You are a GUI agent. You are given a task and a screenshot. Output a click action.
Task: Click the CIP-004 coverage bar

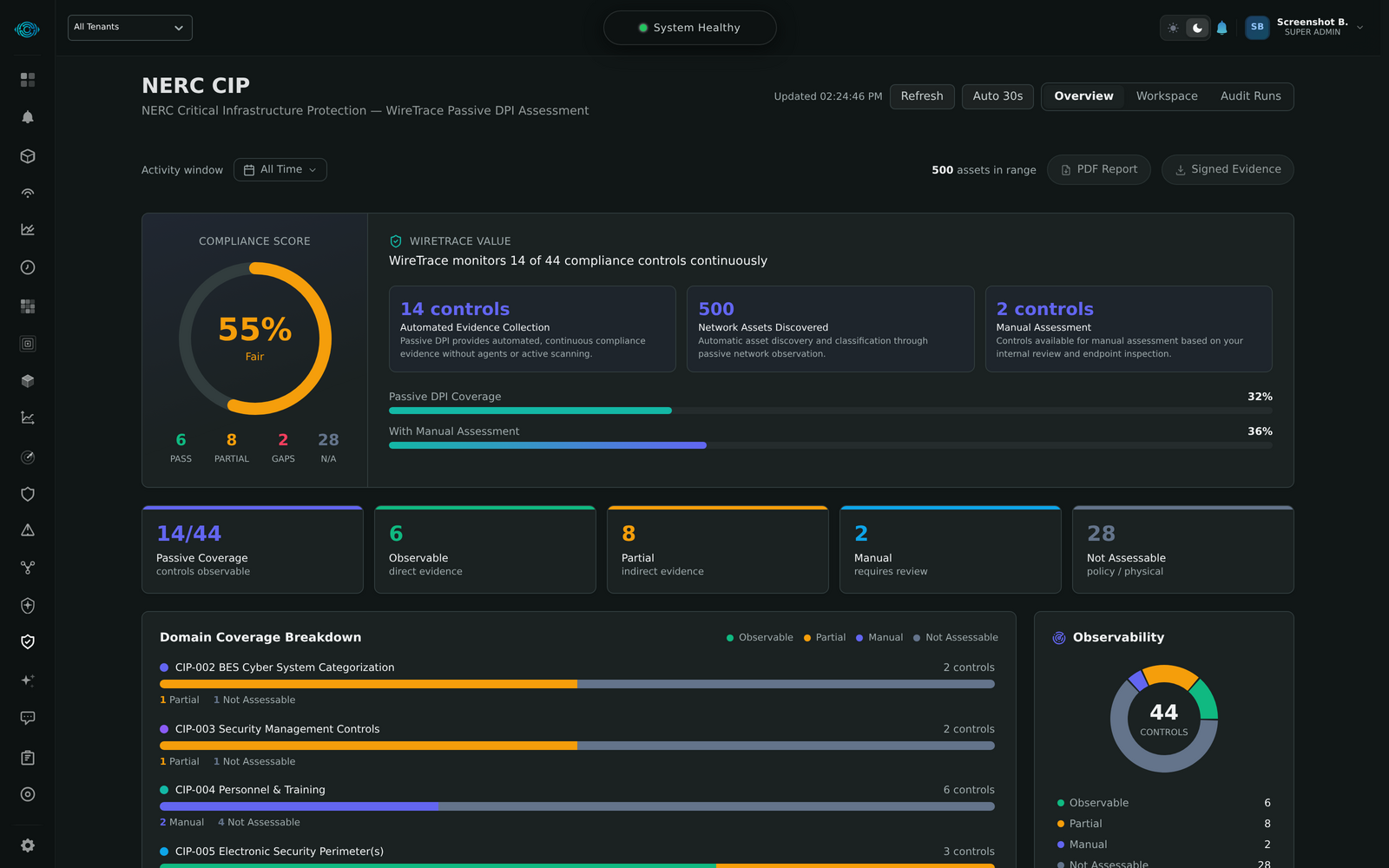[577, 806]
